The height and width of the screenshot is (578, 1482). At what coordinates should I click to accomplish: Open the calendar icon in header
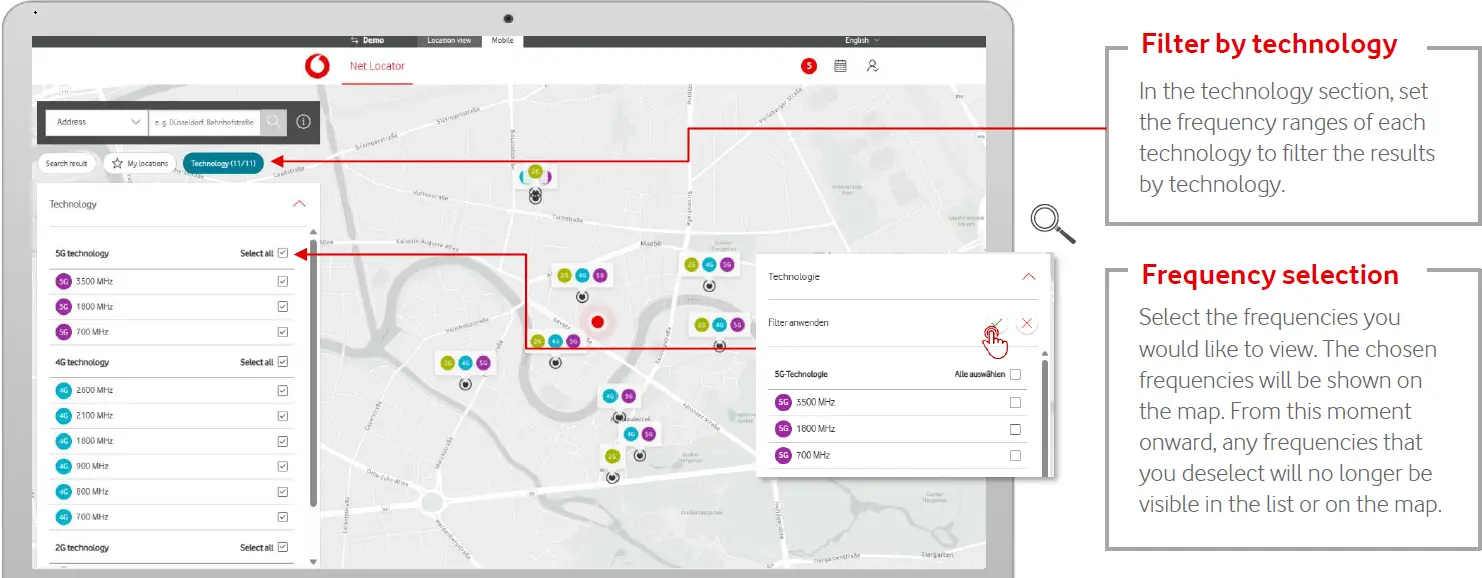(x=840, y=66)
